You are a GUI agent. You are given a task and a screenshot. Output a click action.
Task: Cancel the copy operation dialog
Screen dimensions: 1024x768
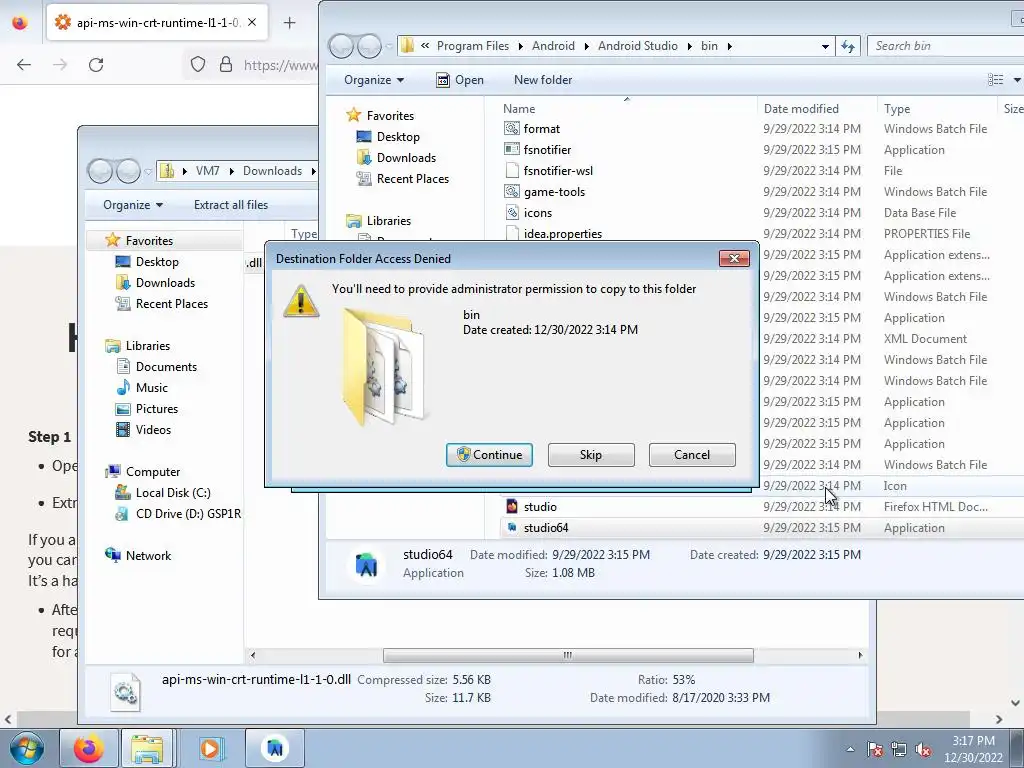point(692,455)
